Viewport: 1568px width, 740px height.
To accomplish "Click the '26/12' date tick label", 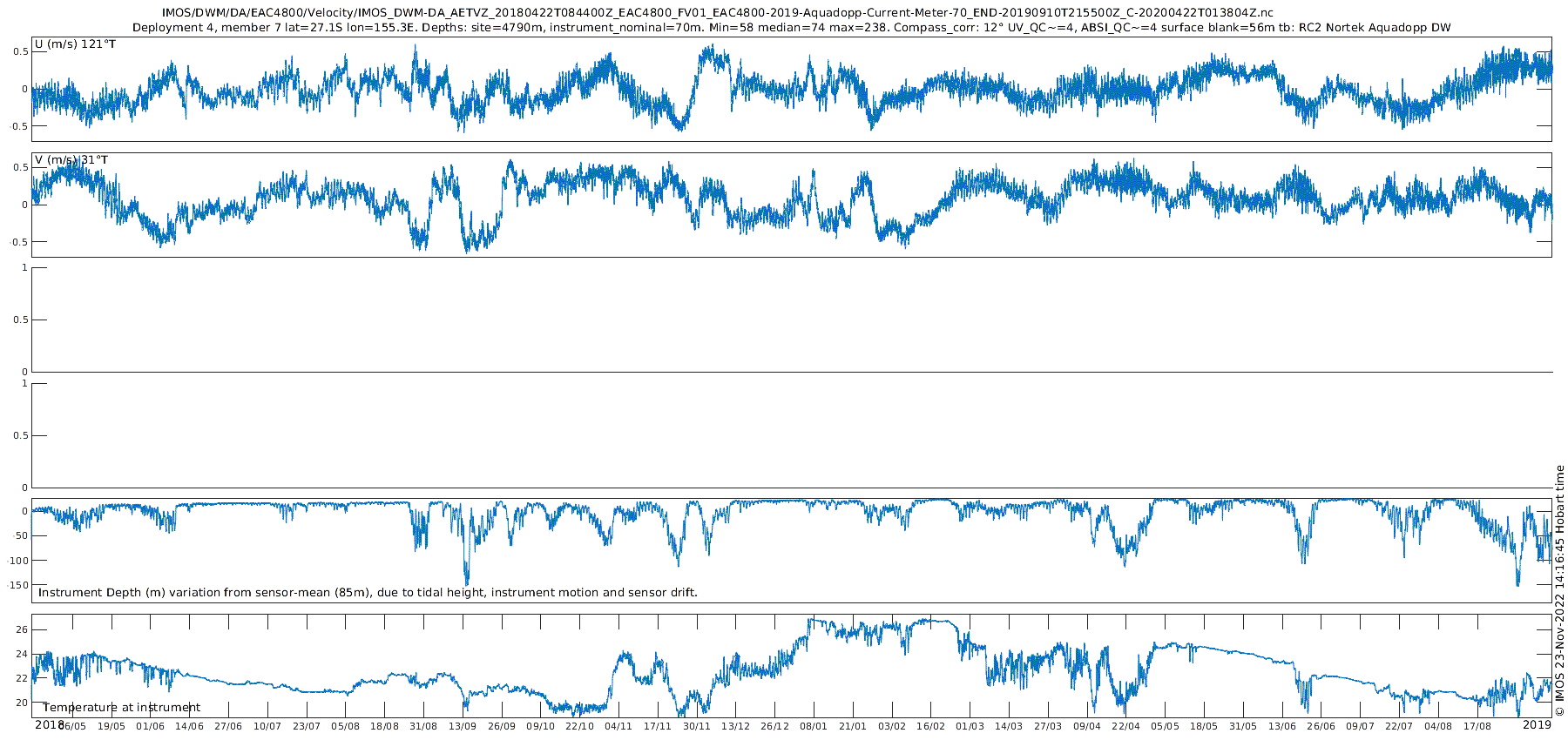I will [774, 726].
